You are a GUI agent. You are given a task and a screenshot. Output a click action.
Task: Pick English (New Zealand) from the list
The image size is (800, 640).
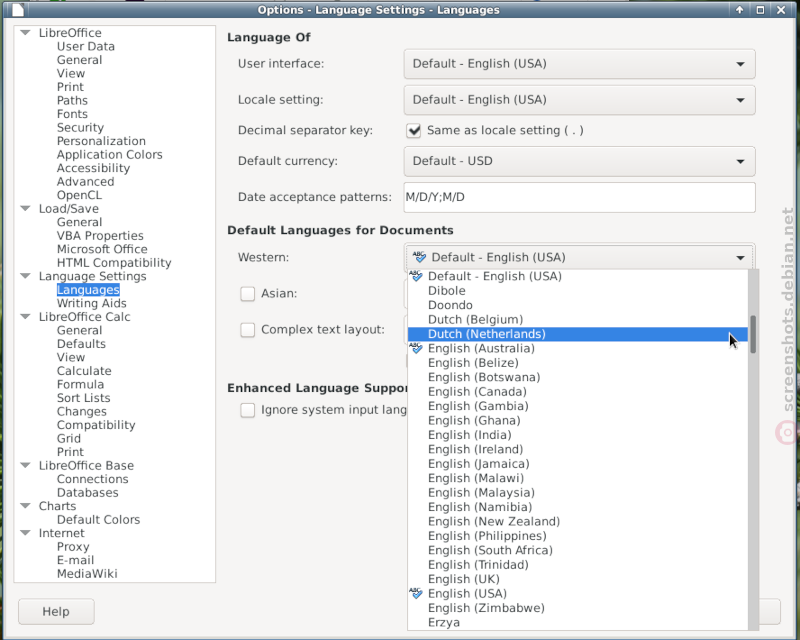pyautogui.click(x=578, y=522)
